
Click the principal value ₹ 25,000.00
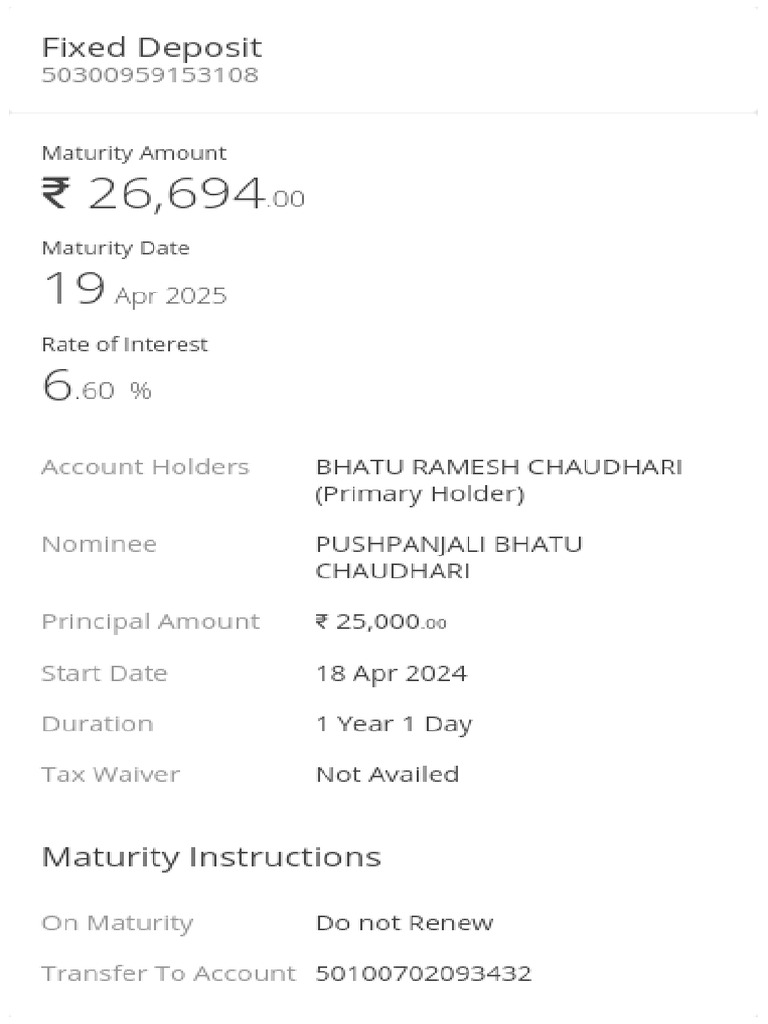(381, 622)
